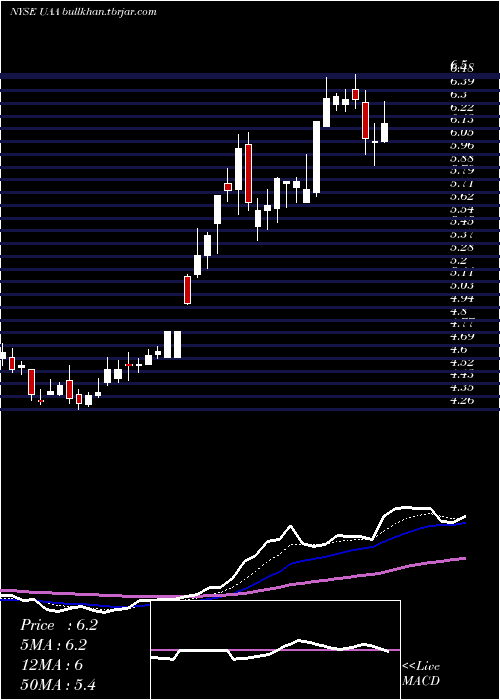Click the 'Price : 6.2' readout

(x=59, y=625)
